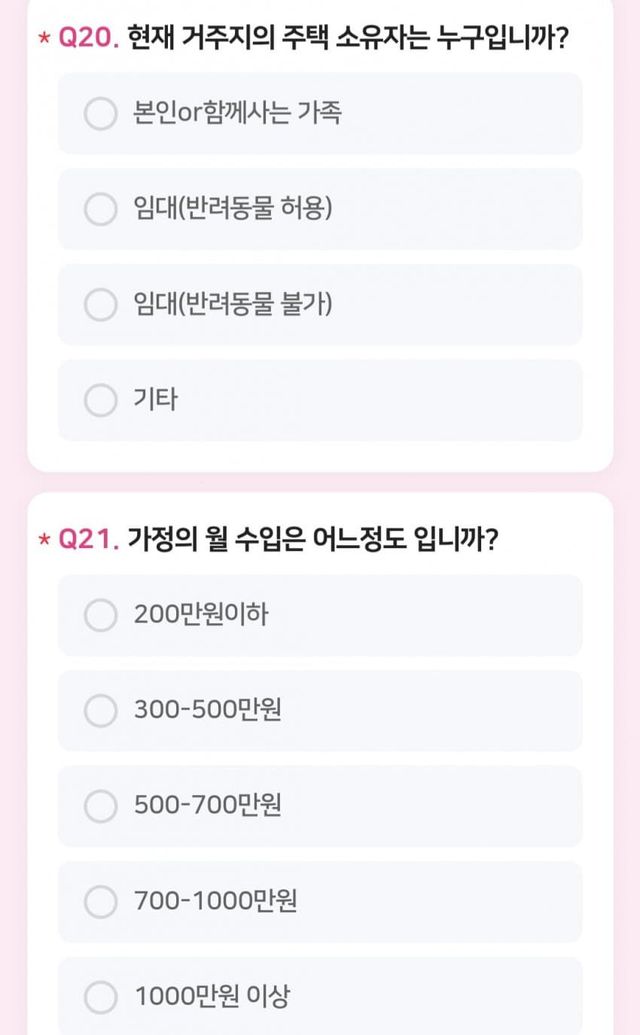Select the radio circle for 본인or함께사는 가족
This screenshot has height=1035, width=640.
100,113
